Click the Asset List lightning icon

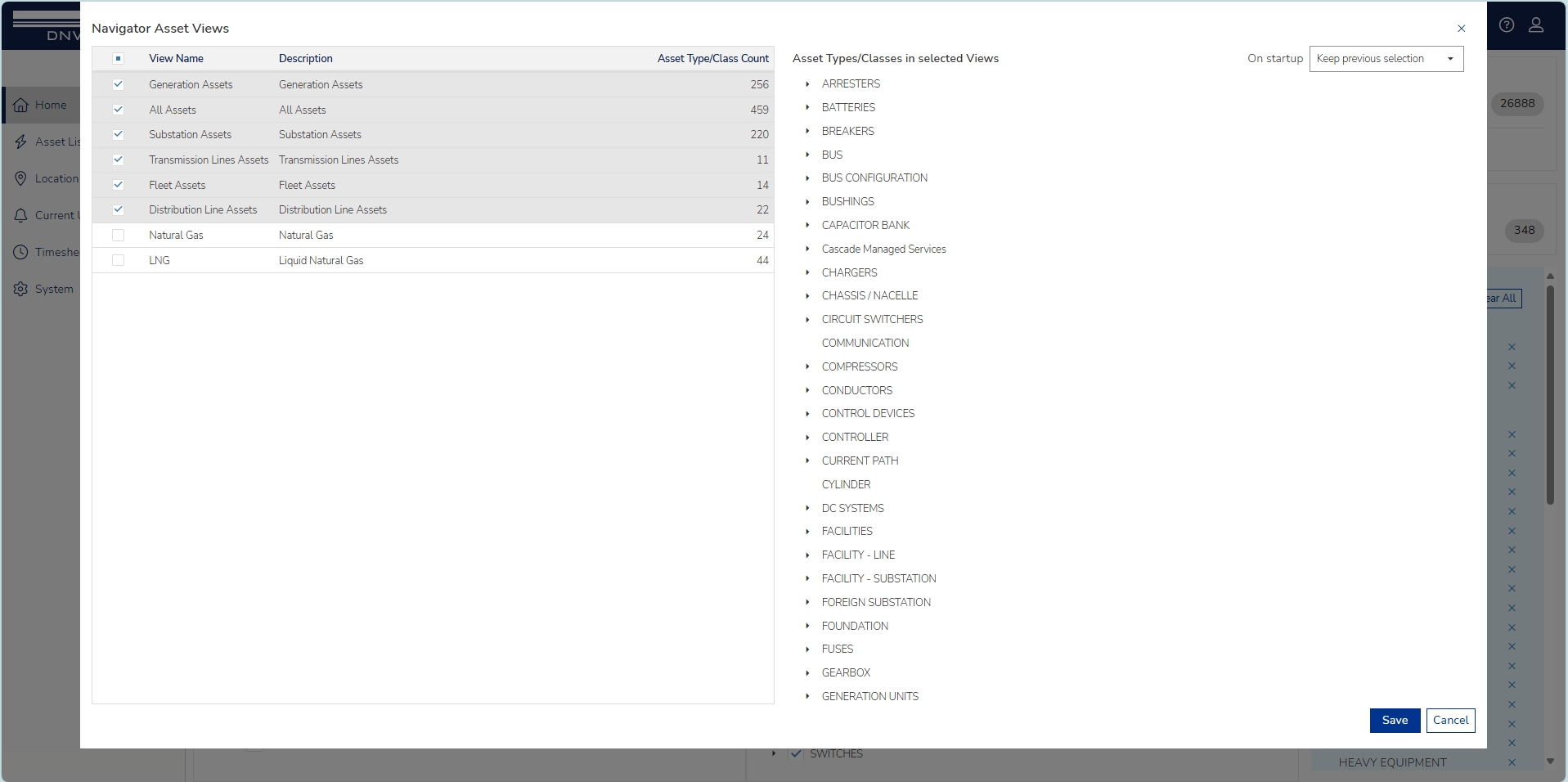[x=21, y=142]
